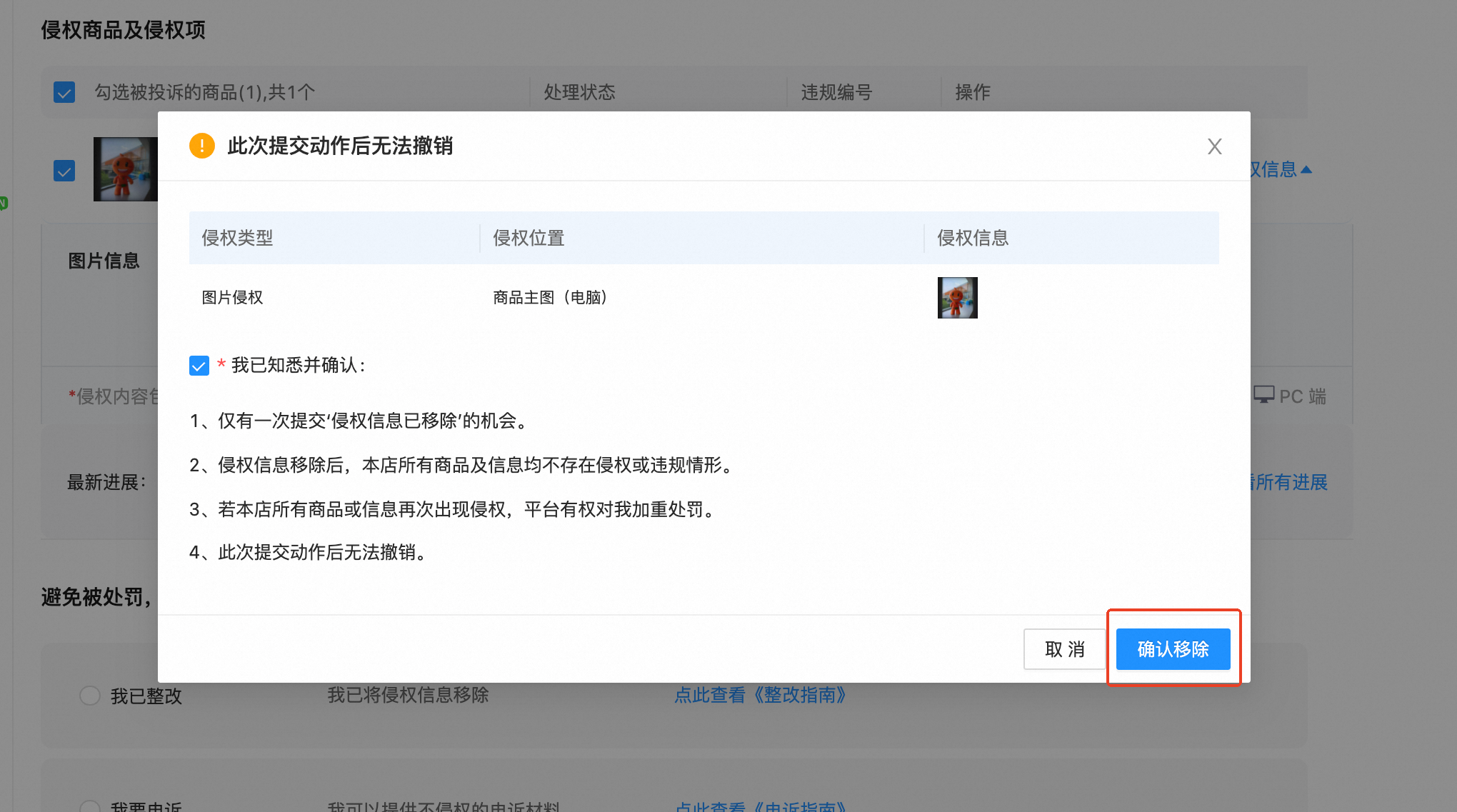This screenshot has width=1457, height=812.
Task: Click the 图片信息 label
Action: (104, 261)
